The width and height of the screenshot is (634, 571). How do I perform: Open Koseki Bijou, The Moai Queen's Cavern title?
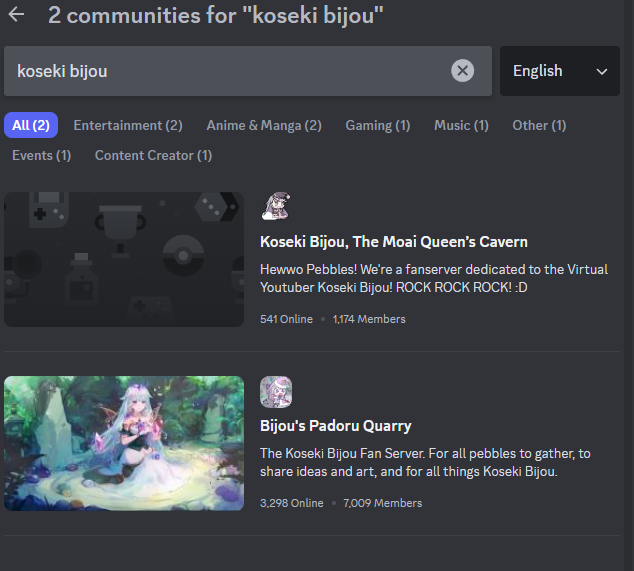point(394,242)
